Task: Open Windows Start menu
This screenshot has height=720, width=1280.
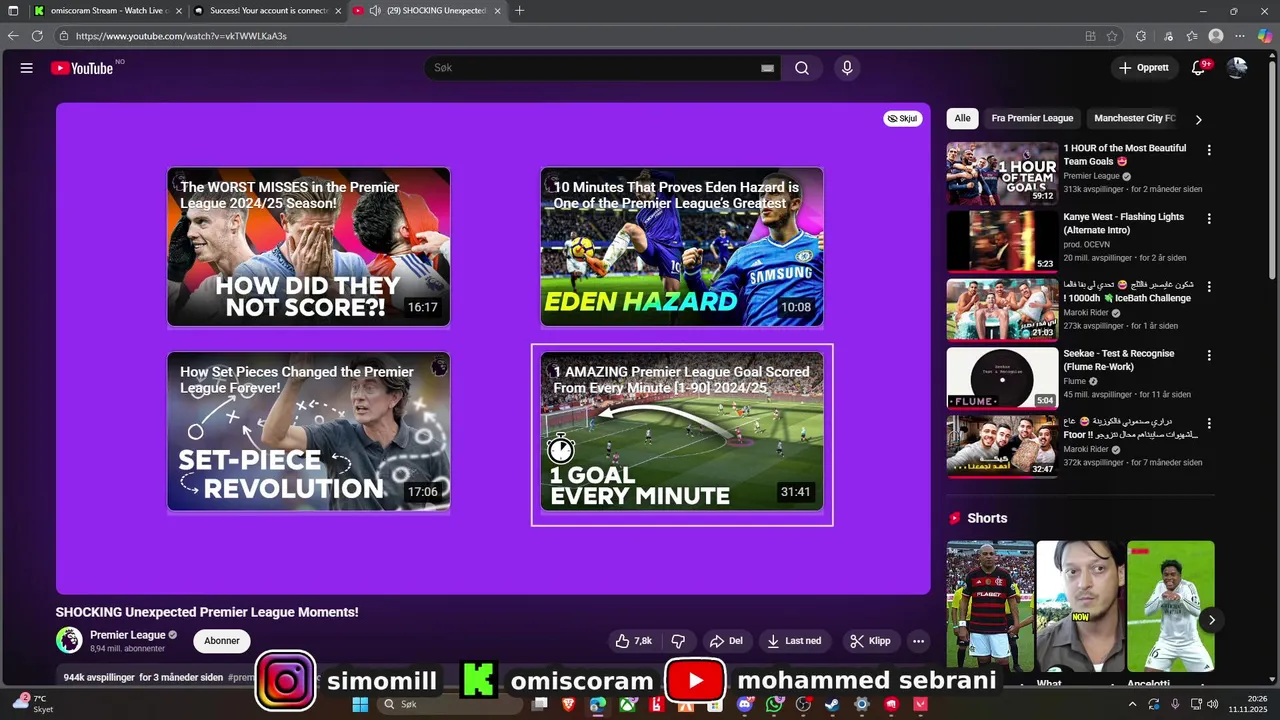Action: tap(360, 704)
